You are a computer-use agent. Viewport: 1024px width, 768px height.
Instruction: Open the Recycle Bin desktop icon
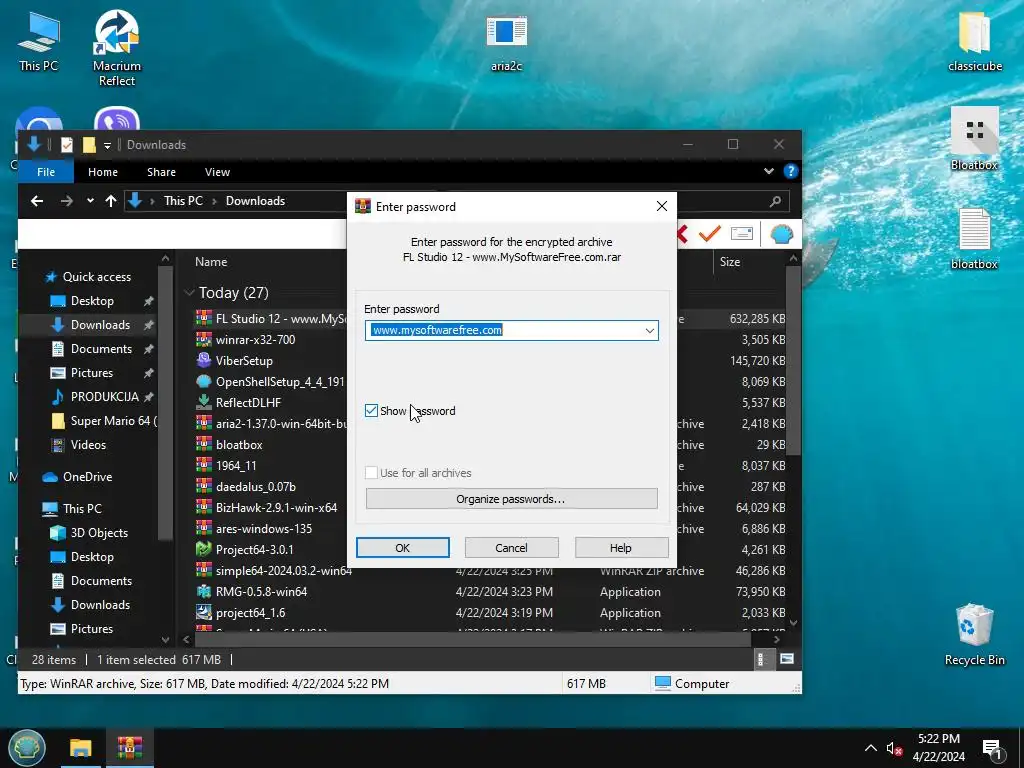coord(974,634)
